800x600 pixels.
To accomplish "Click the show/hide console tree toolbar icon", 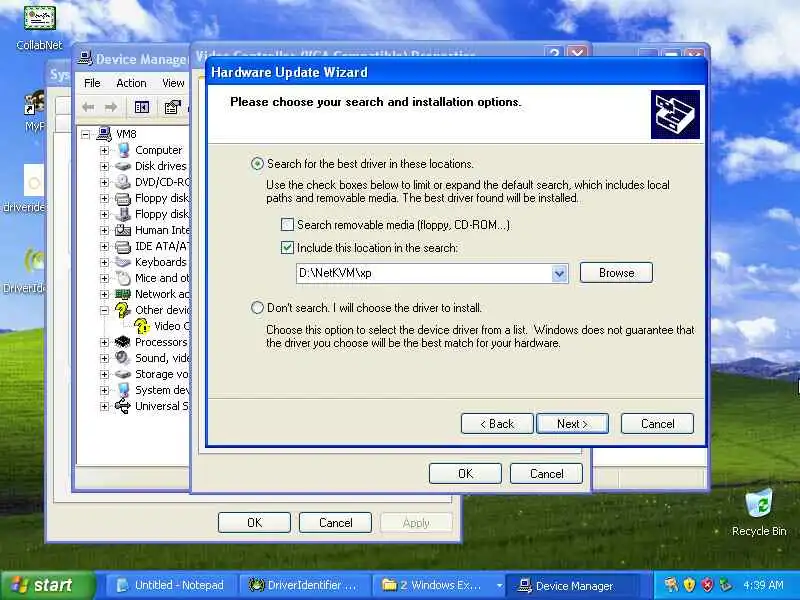I will coord(141,107).
